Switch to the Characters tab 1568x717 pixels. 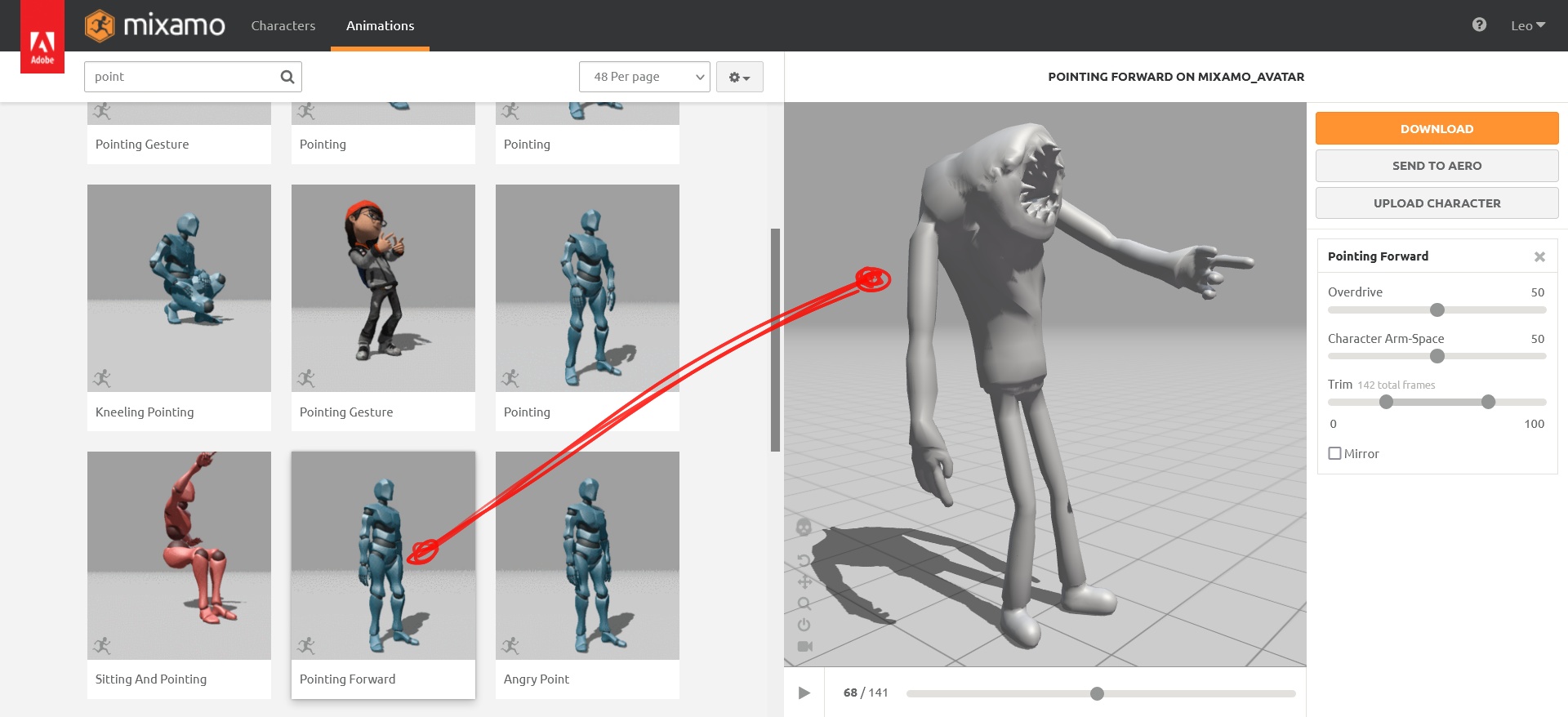click(x=283, y=25)
